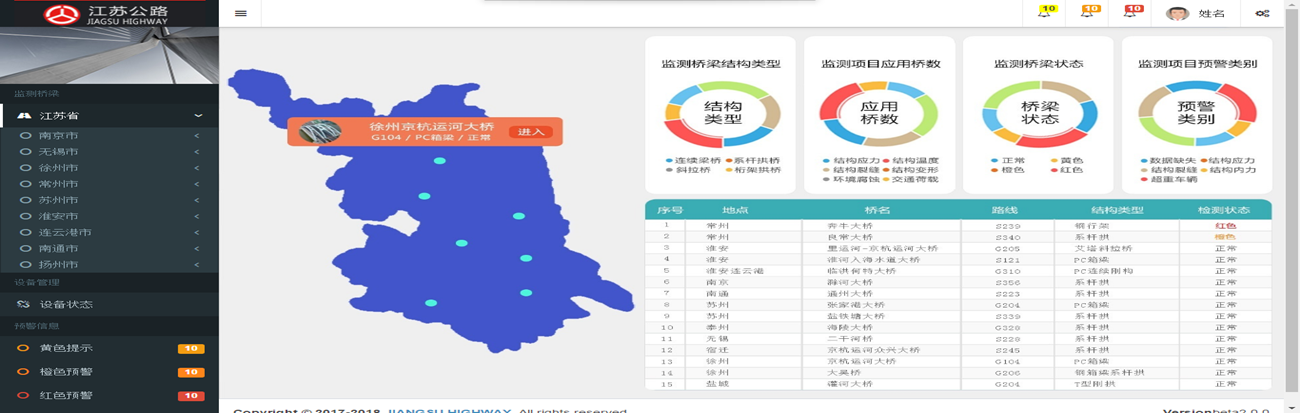This screenshot has height=413, width=1300.
Task: Click the JIANGSU HIGHWAY footer link
Action: tap(450, 410)
